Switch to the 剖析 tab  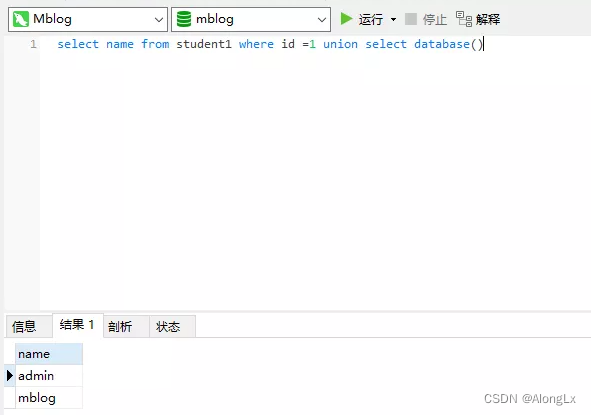pos(126,326)
